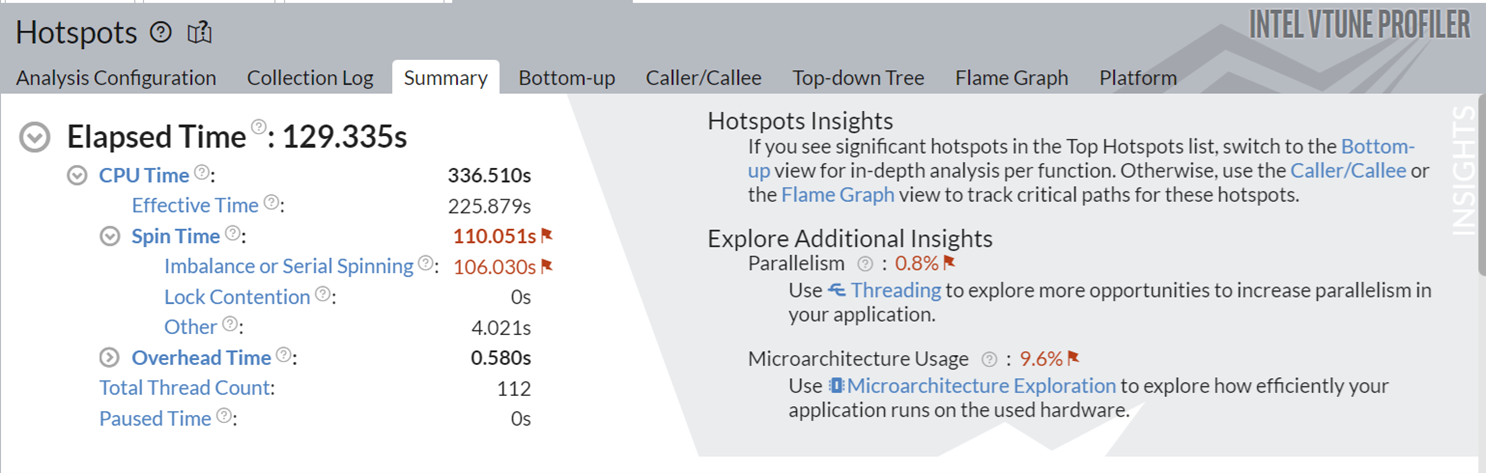The height and width of the screenshot is (473, 1486).
Task: Click help icon next to CPU Time
Action: coord(202,173)
